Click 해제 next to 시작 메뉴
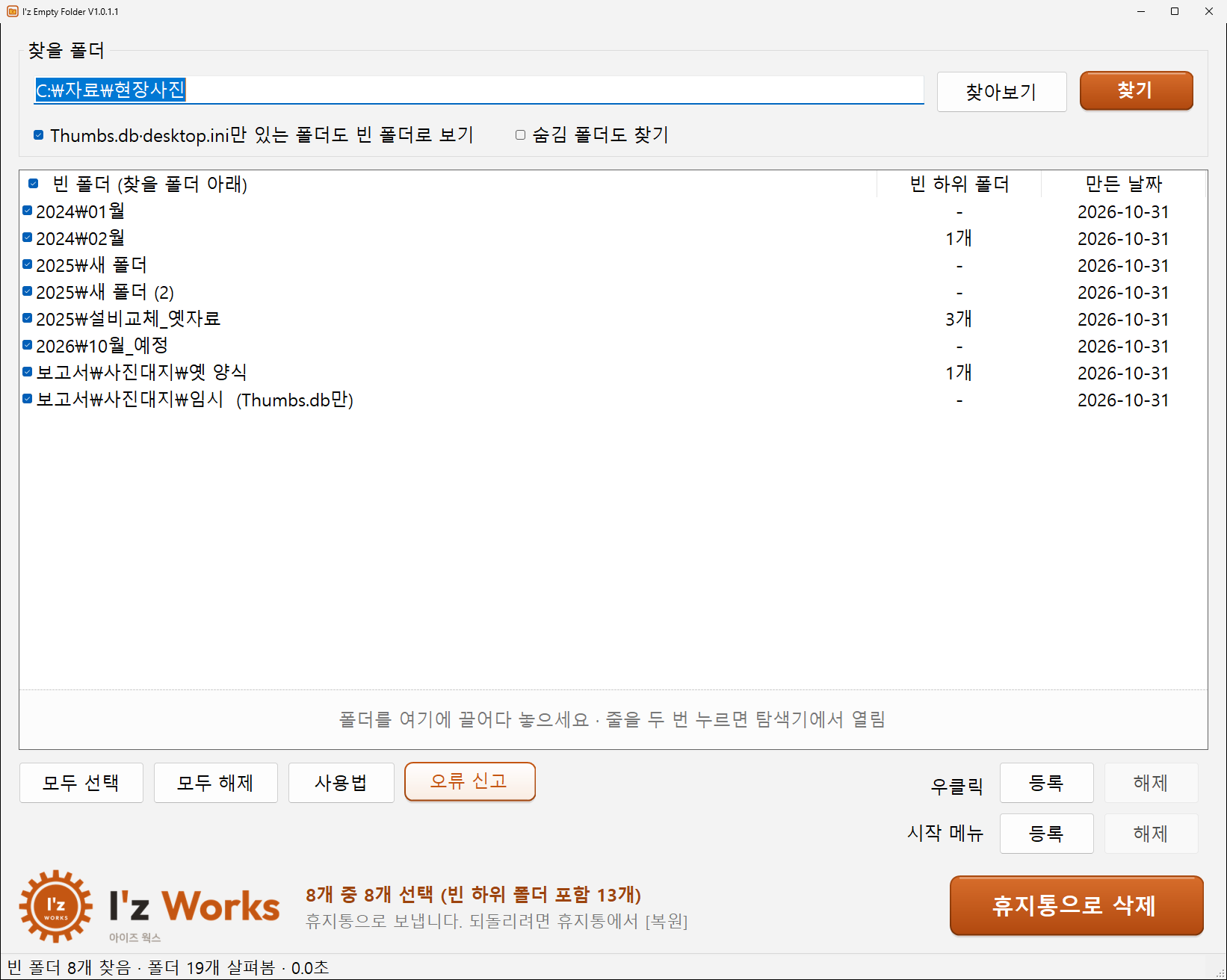The height and width of the screenshot is (980, 1227). [1151, 834]
